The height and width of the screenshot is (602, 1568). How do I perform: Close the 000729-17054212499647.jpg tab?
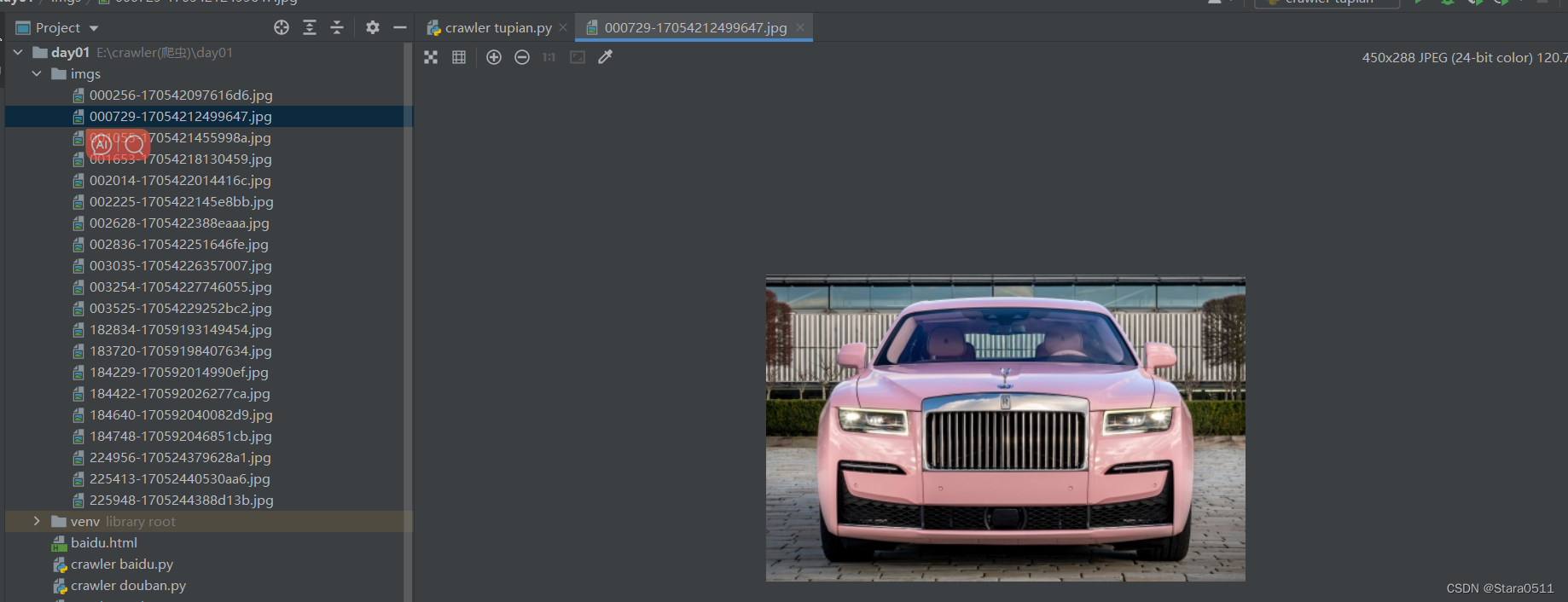[x=800, y=28]
